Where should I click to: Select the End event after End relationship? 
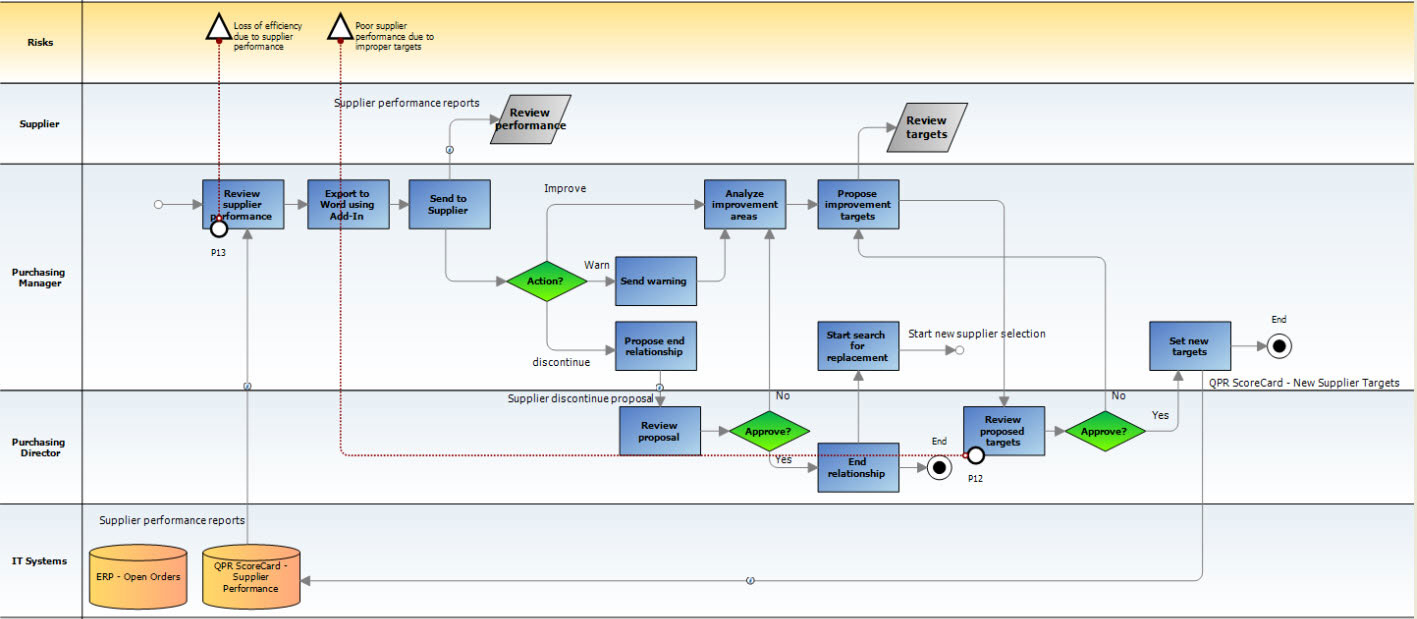[x=939, y=467]
